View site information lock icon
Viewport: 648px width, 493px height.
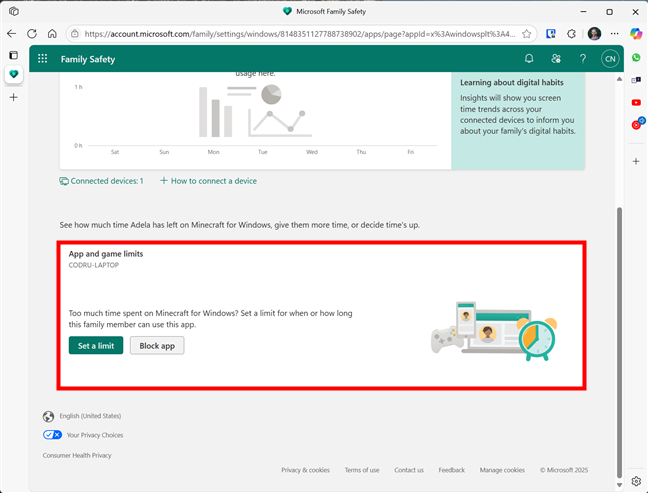pyautogui.click(x=75, y=34)
